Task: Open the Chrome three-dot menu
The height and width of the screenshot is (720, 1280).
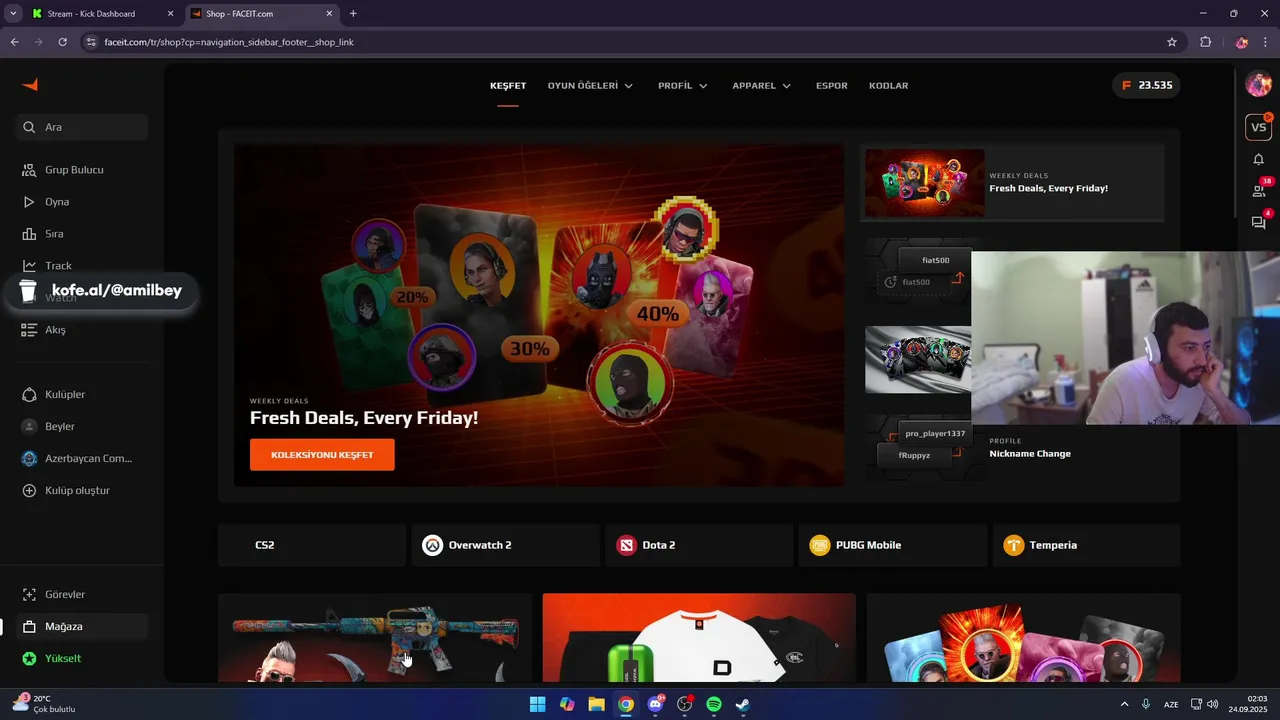Action: [x=1266, y=42]
